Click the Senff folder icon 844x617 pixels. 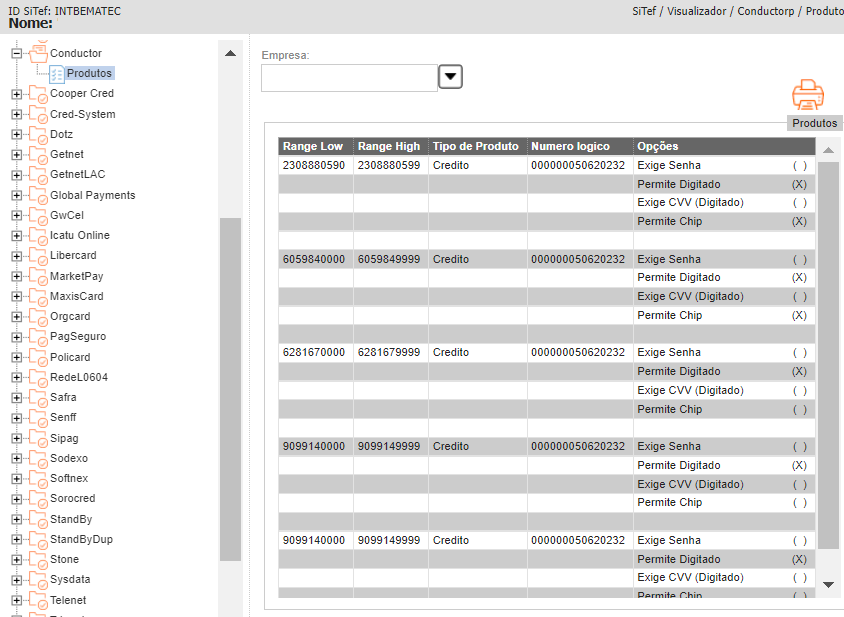[38, 418]
